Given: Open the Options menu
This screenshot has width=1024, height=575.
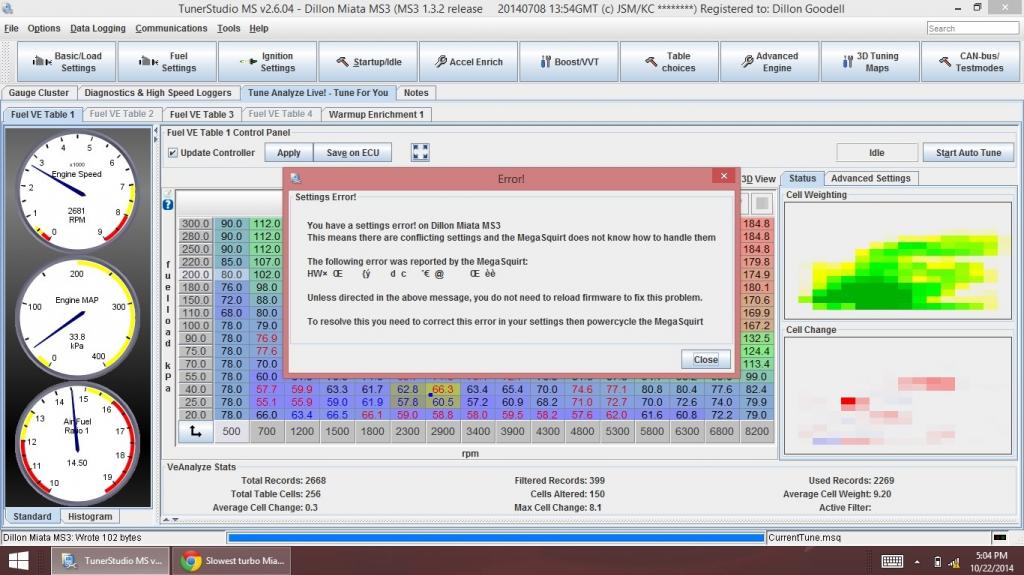Looking at the screenshot, I should [44, 28].
